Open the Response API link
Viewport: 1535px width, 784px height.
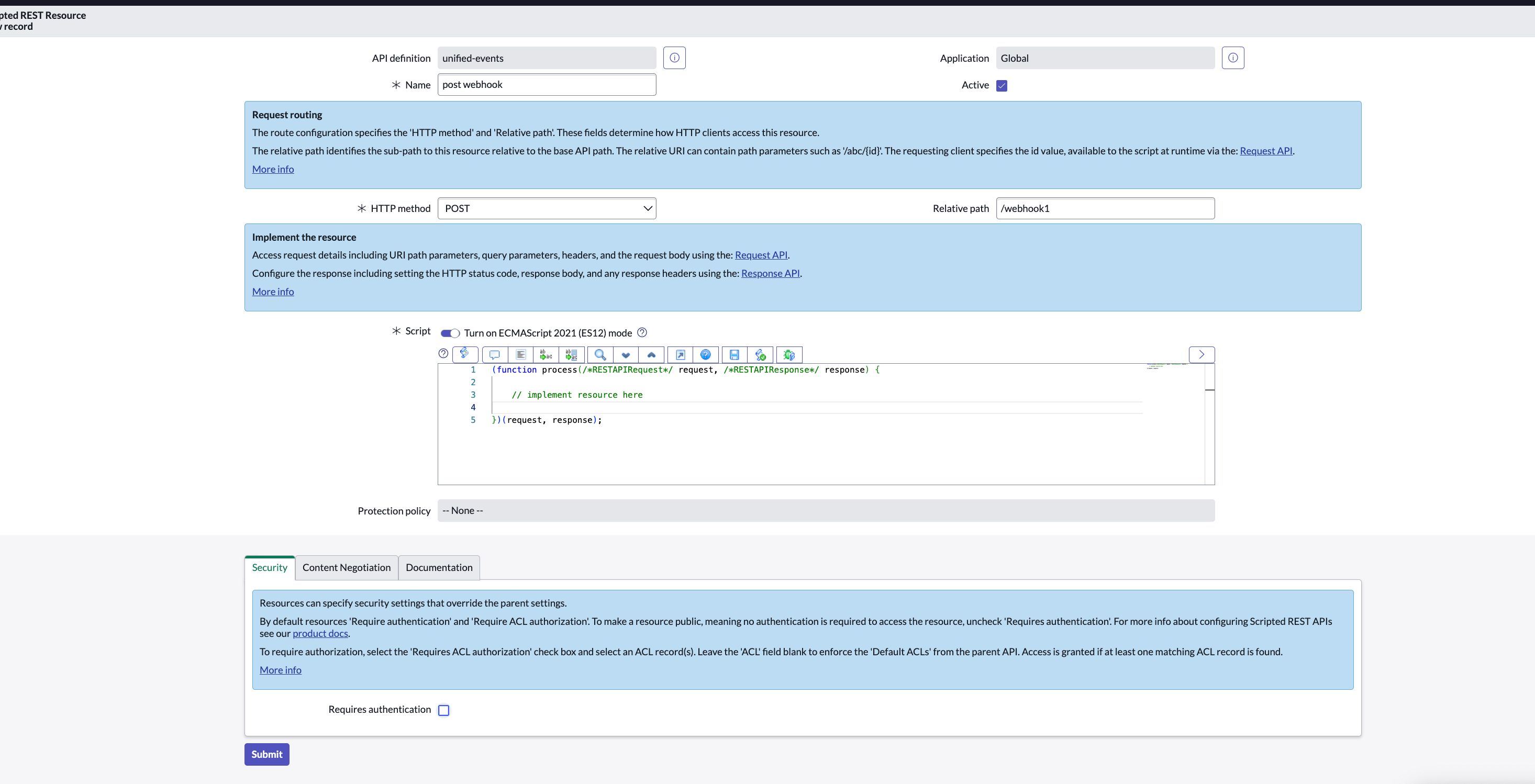click(x=771, y=273)
